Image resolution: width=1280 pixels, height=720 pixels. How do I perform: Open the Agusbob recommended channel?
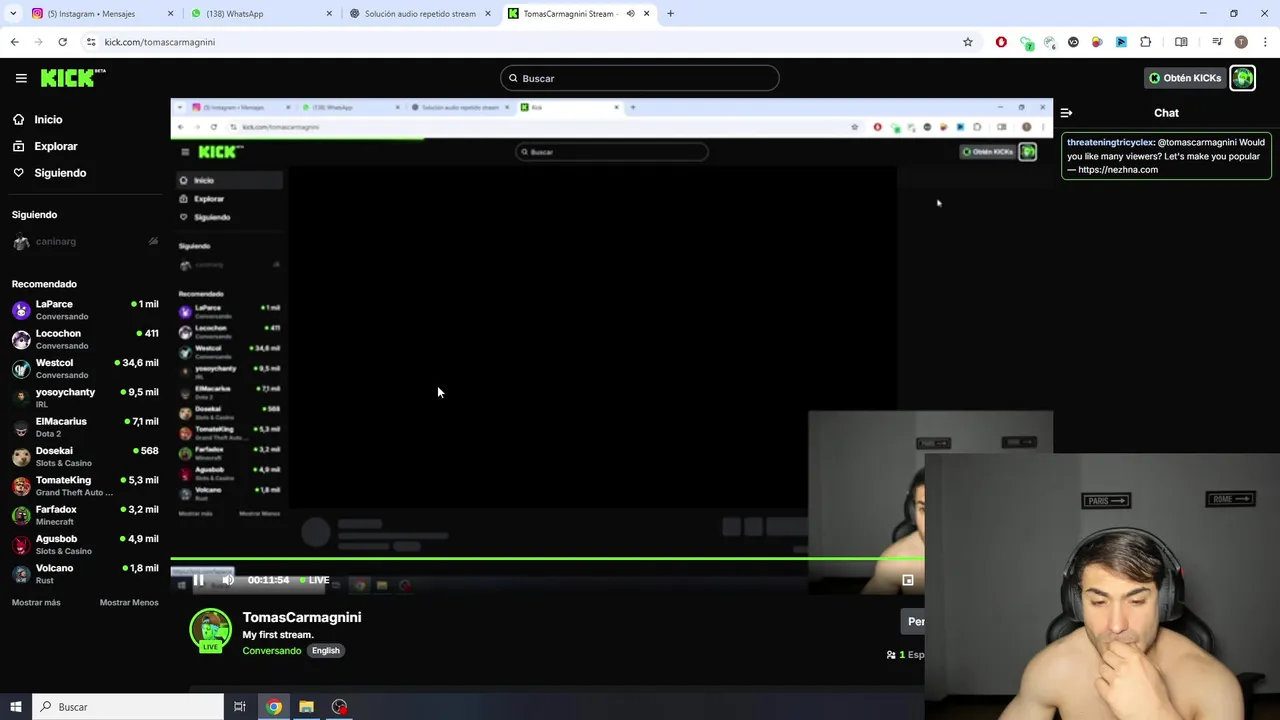(85, 544)
